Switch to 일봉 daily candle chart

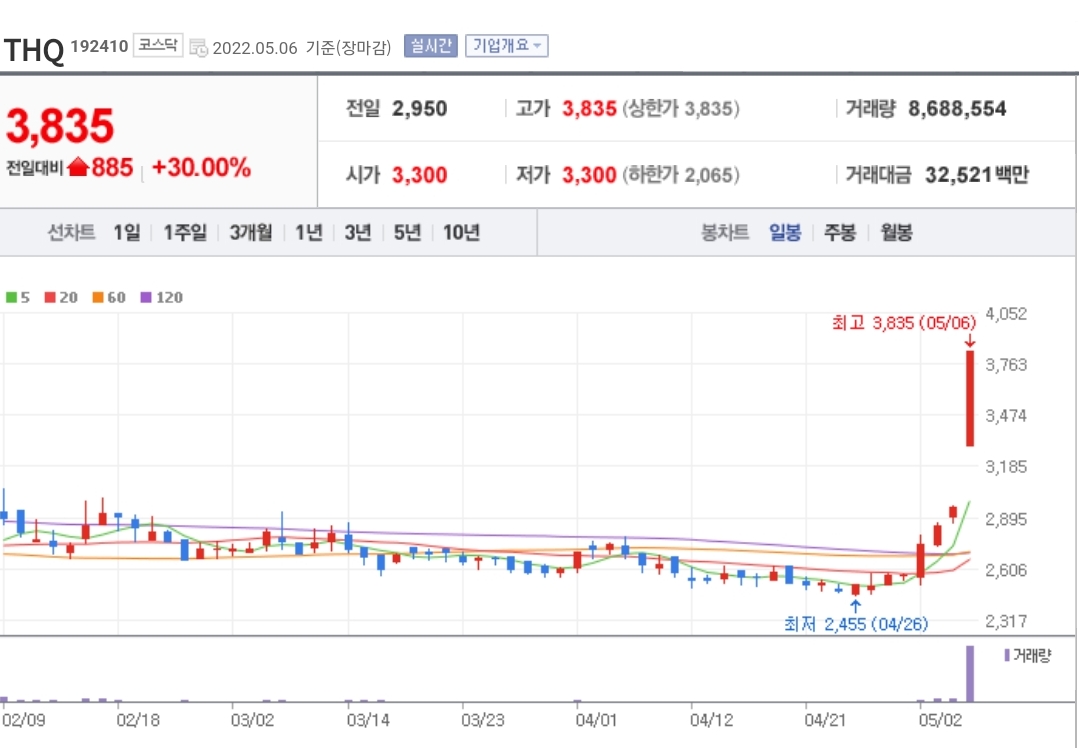point(785,233)
